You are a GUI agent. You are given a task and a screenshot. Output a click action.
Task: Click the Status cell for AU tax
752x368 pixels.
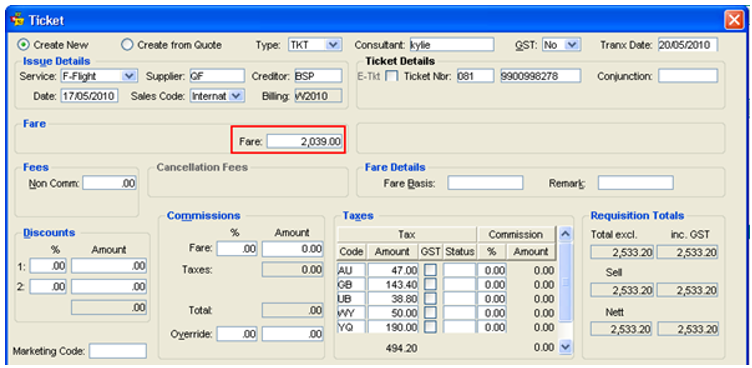click(x=459, y=270)
